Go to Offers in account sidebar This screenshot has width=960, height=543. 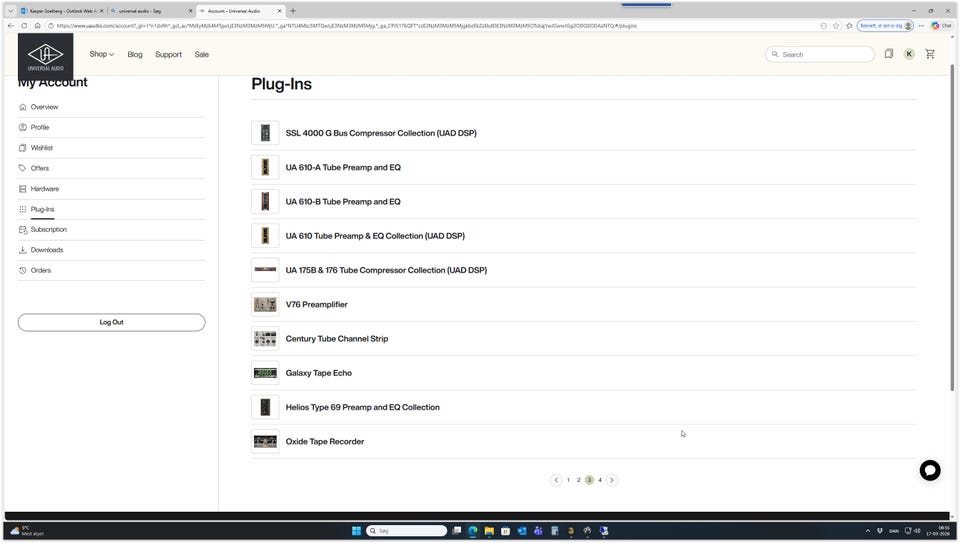(x=40, y=168)
